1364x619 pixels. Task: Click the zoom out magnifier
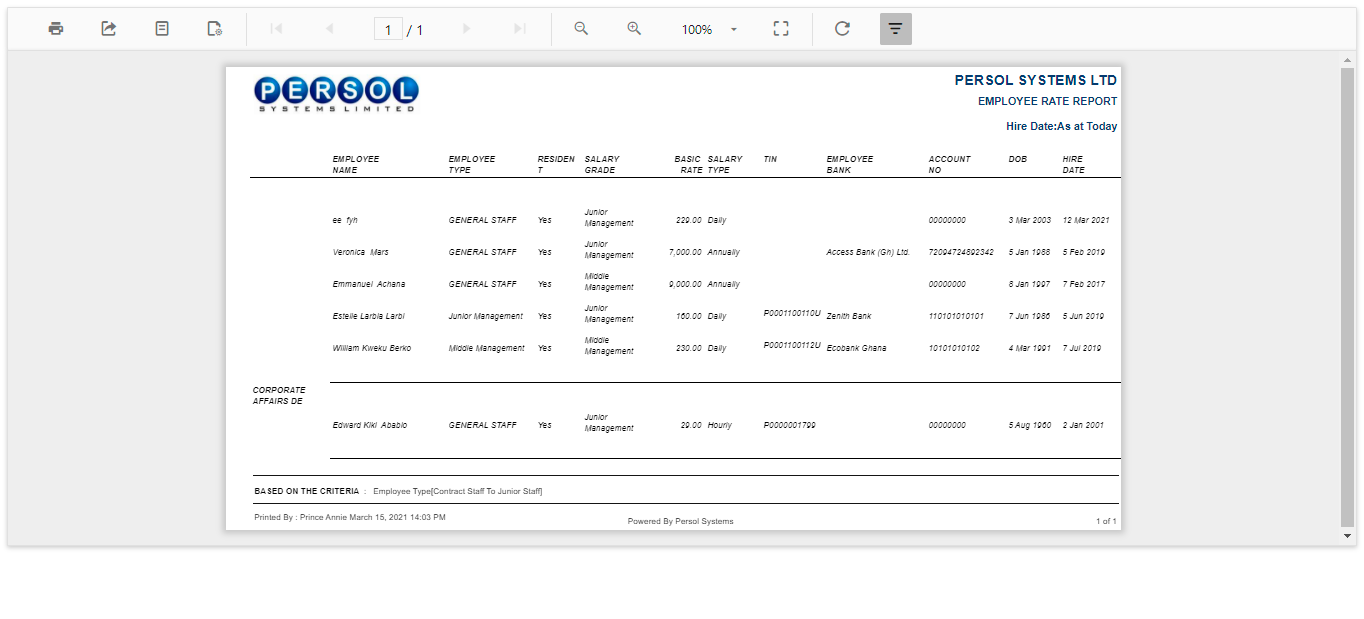pos(581,29)
